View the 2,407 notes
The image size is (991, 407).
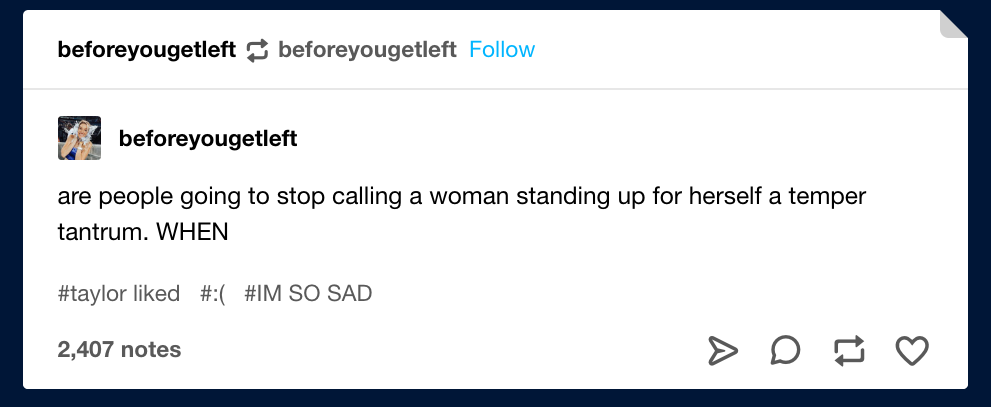pos(119,349)
